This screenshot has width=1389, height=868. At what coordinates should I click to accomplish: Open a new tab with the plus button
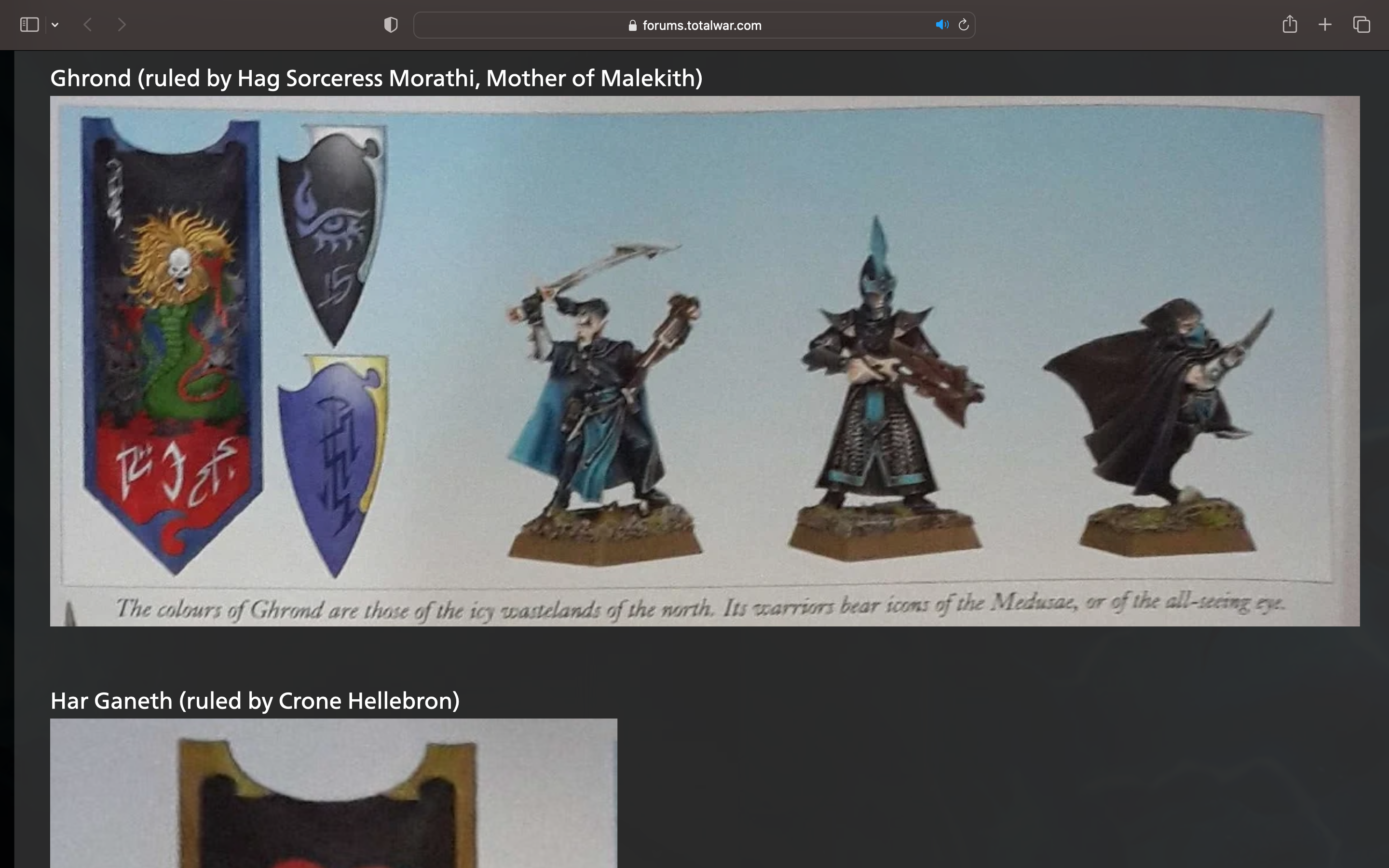(1325, 25)
